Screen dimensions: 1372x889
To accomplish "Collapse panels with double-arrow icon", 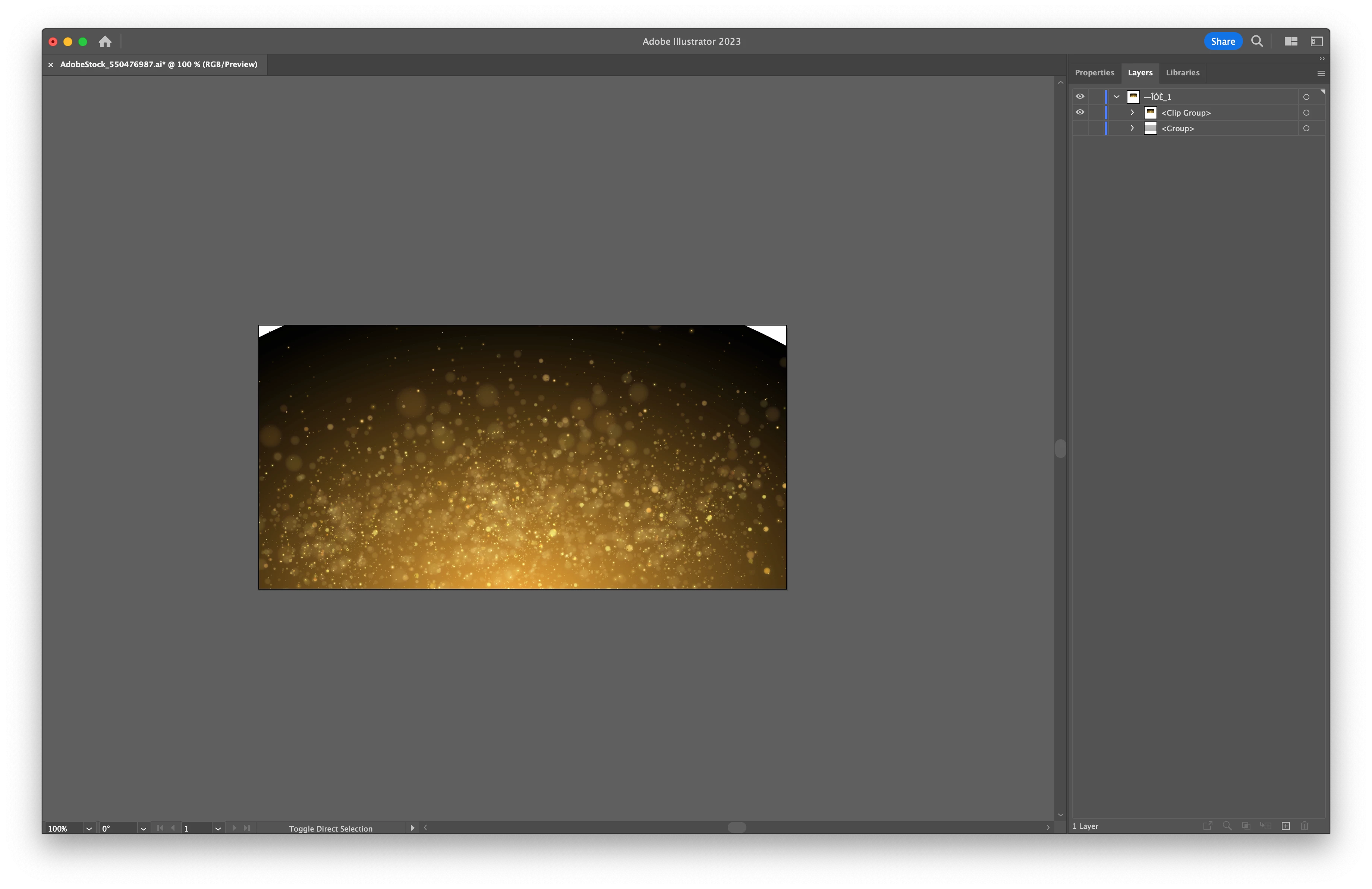I will click(x=1322, y=59).
